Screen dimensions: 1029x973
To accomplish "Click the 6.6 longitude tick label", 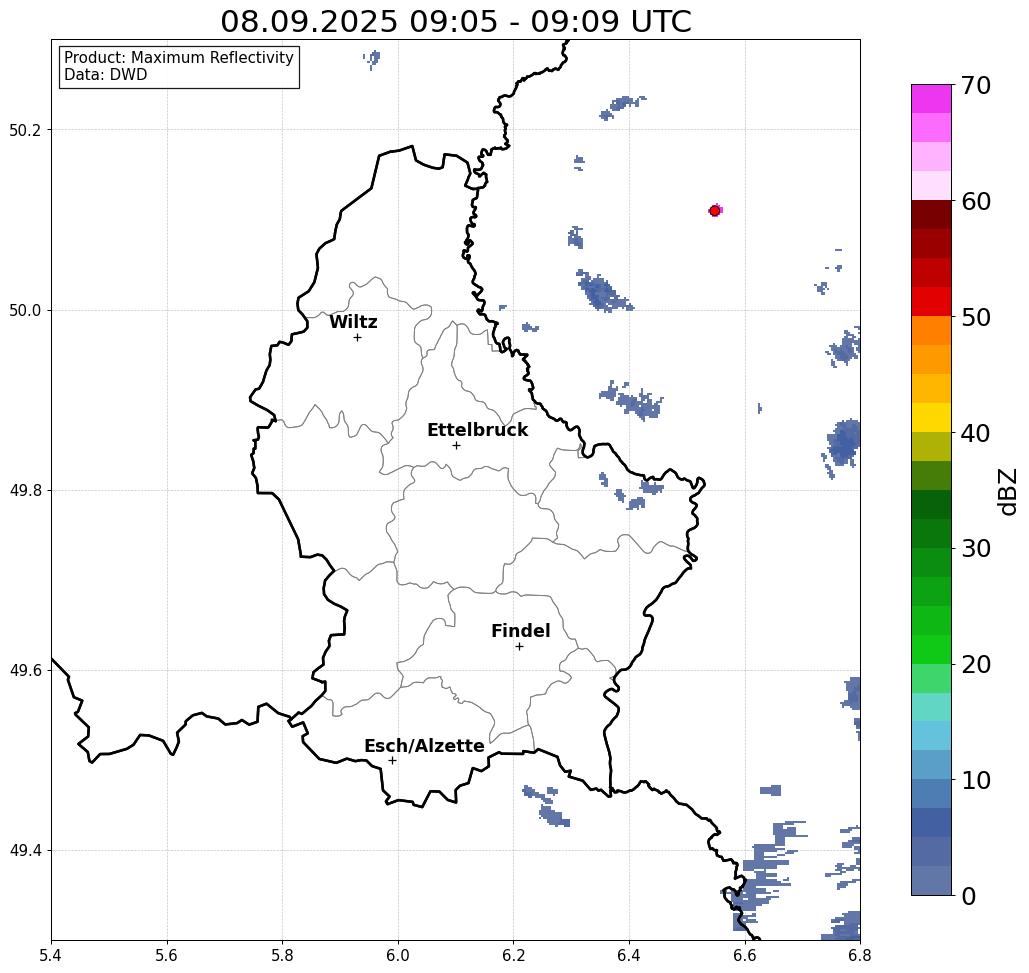I will click(745, 956).
